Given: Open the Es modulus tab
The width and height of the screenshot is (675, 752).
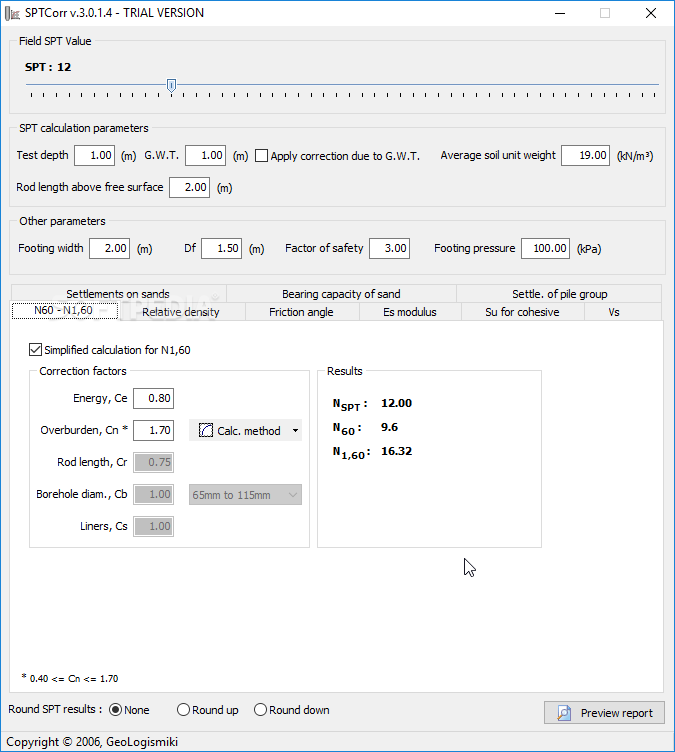Looking at the screenshot, I should click(410, 312).
